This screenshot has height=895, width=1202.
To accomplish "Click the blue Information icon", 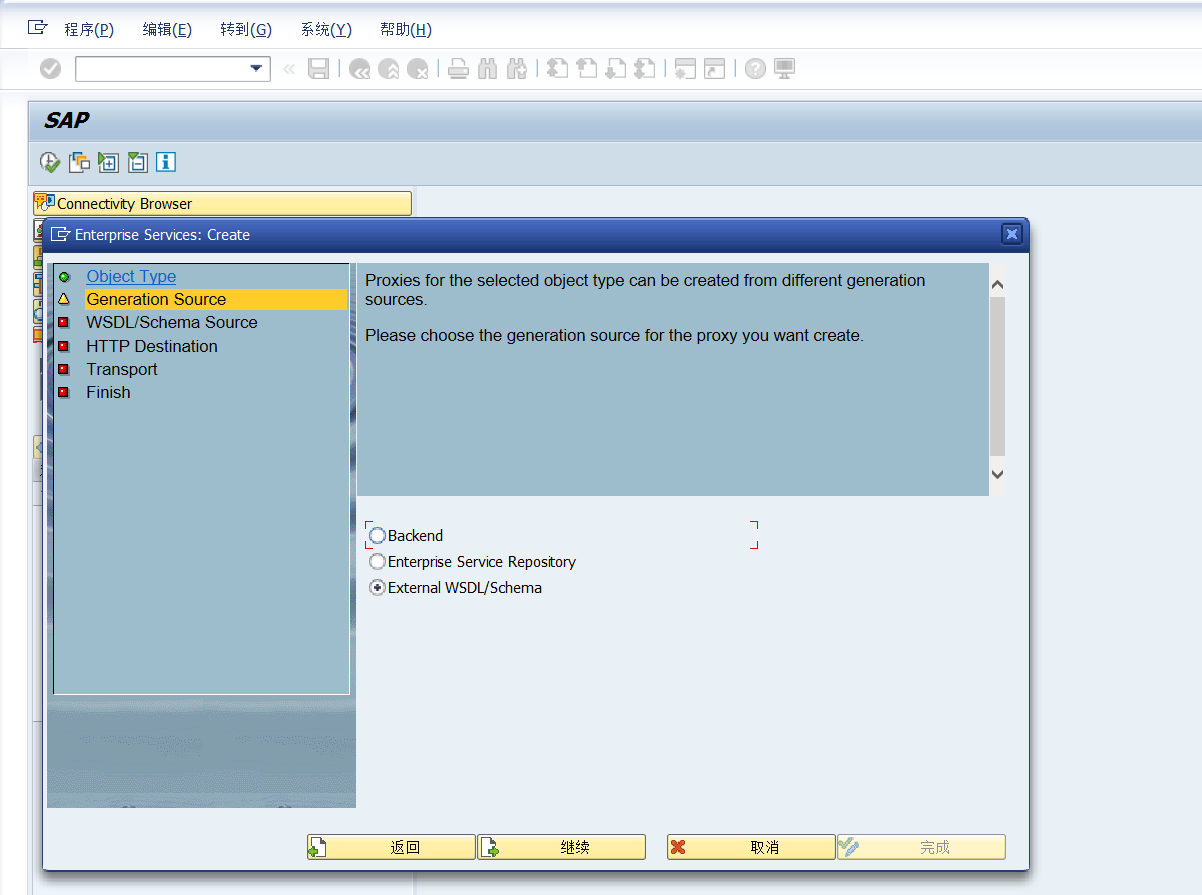I will (166, 162).
